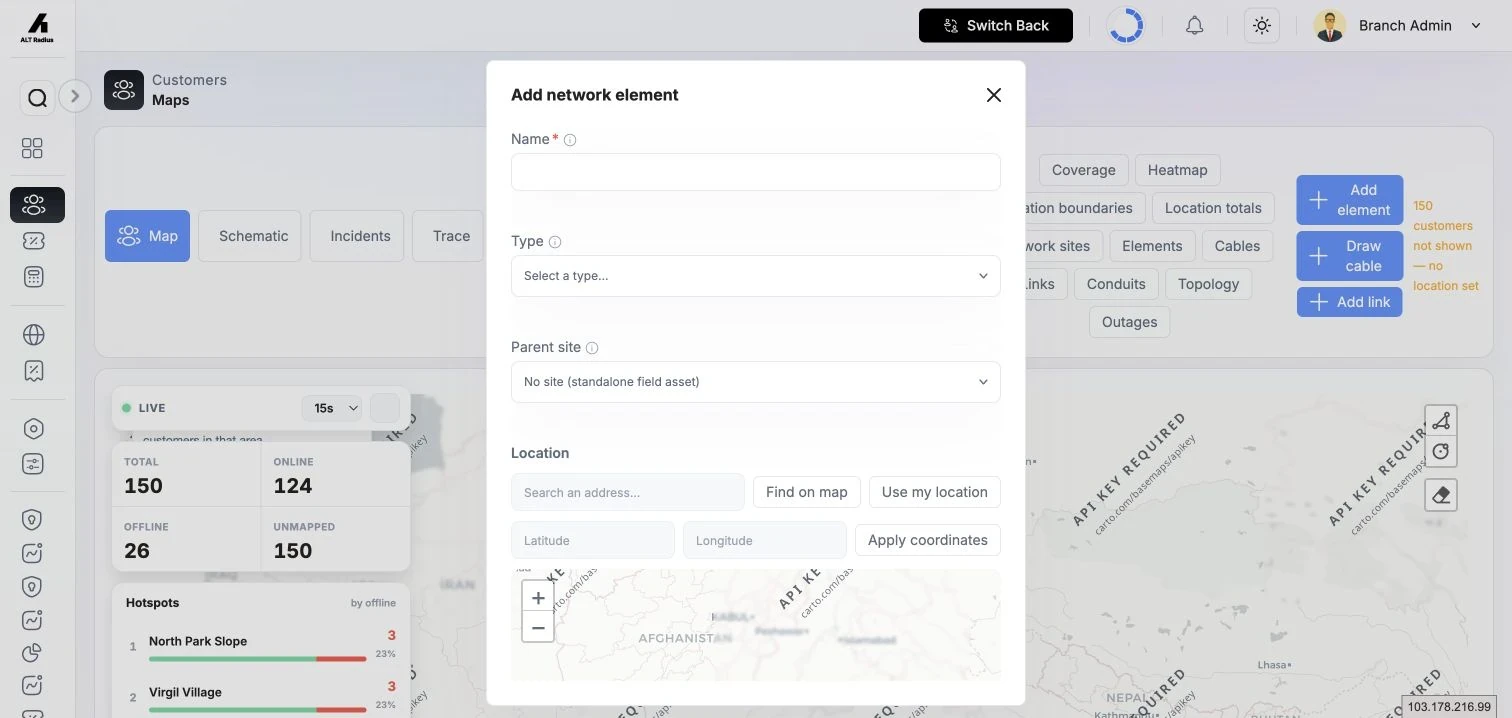Click the Add link button
Screen dimensions: 1512x718
[x=1350, y=302]
